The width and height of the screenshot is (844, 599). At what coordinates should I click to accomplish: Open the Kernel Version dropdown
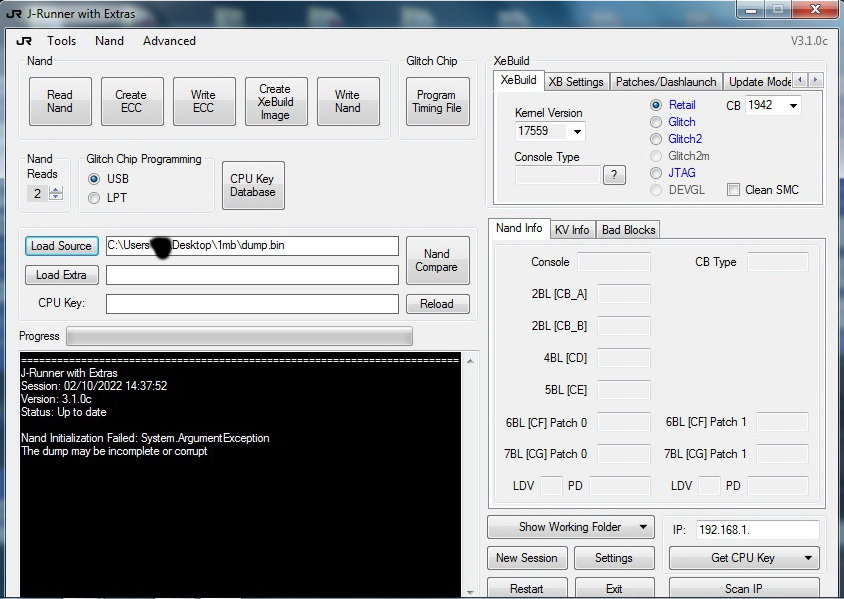coord(577,131)
